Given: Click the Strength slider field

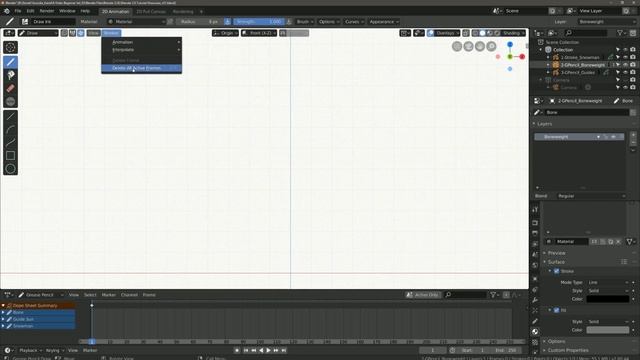Looking at the screenshot, I should coord(258,22).
